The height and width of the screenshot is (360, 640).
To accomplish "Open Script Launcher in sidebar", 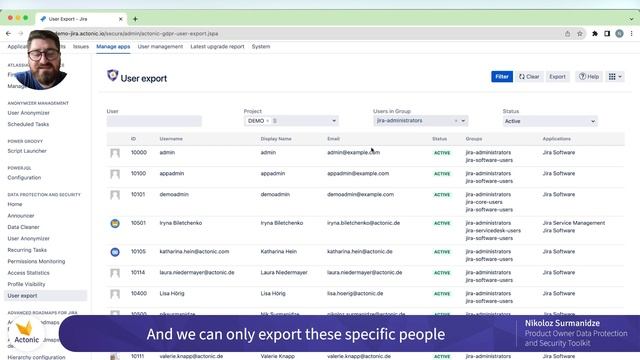I will tap(27, 151).
